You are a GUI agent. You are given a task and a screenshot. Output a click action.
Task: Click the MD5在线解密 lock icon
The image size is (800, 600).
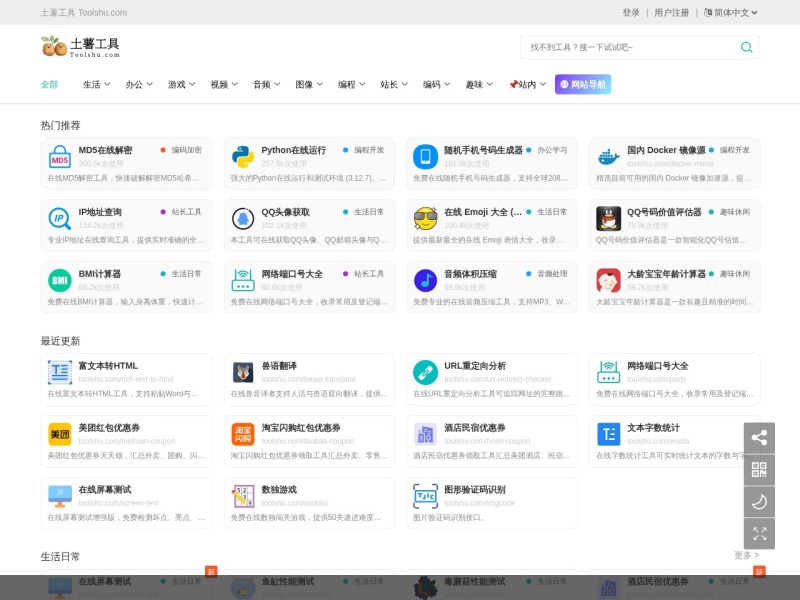pos(60,157)
